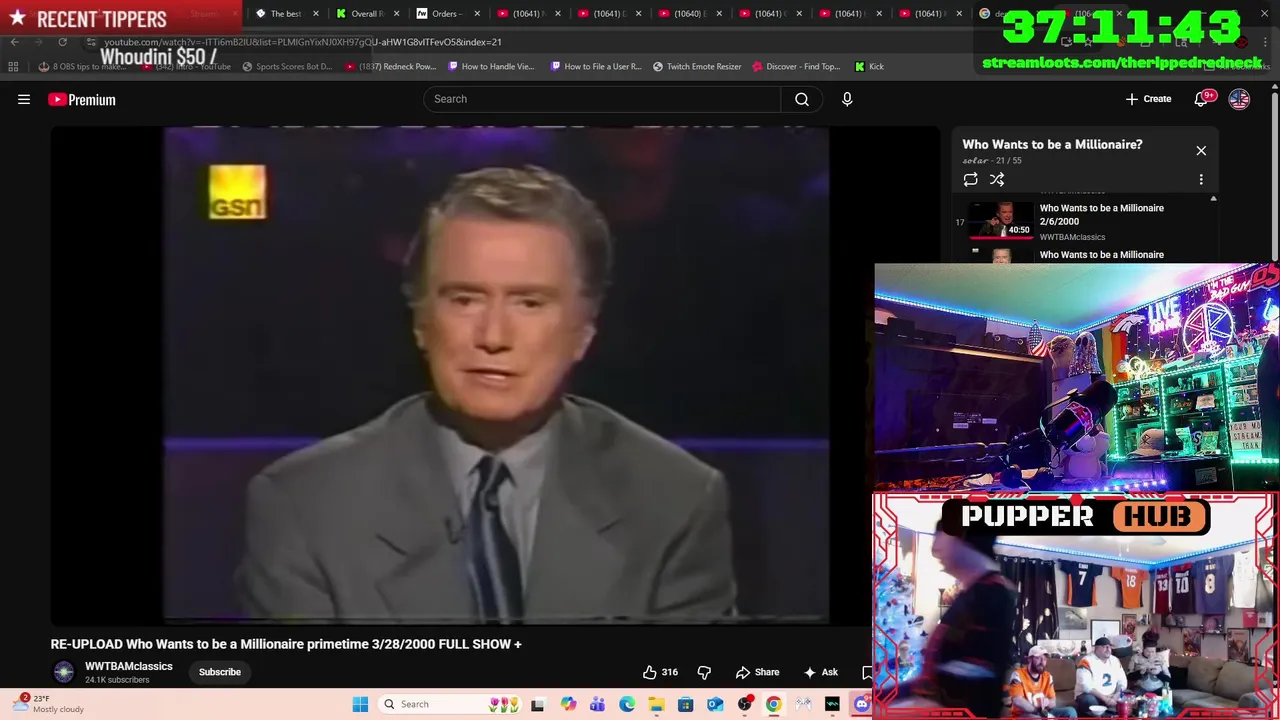Open Copilot from the taskbar
1280x720 pixels.
568,705
